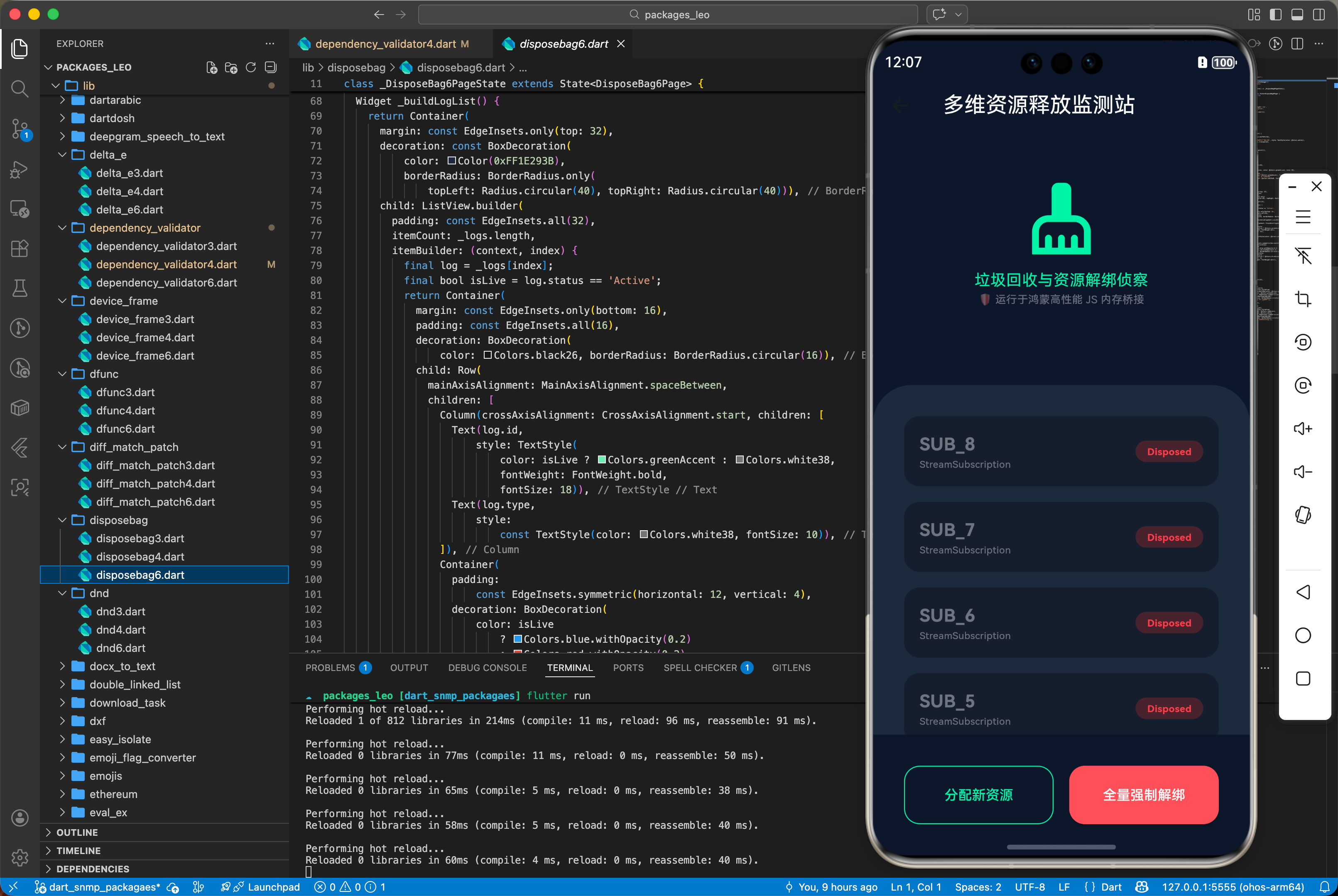Toggle the bottom panel layout icon

pos(1297,14)
